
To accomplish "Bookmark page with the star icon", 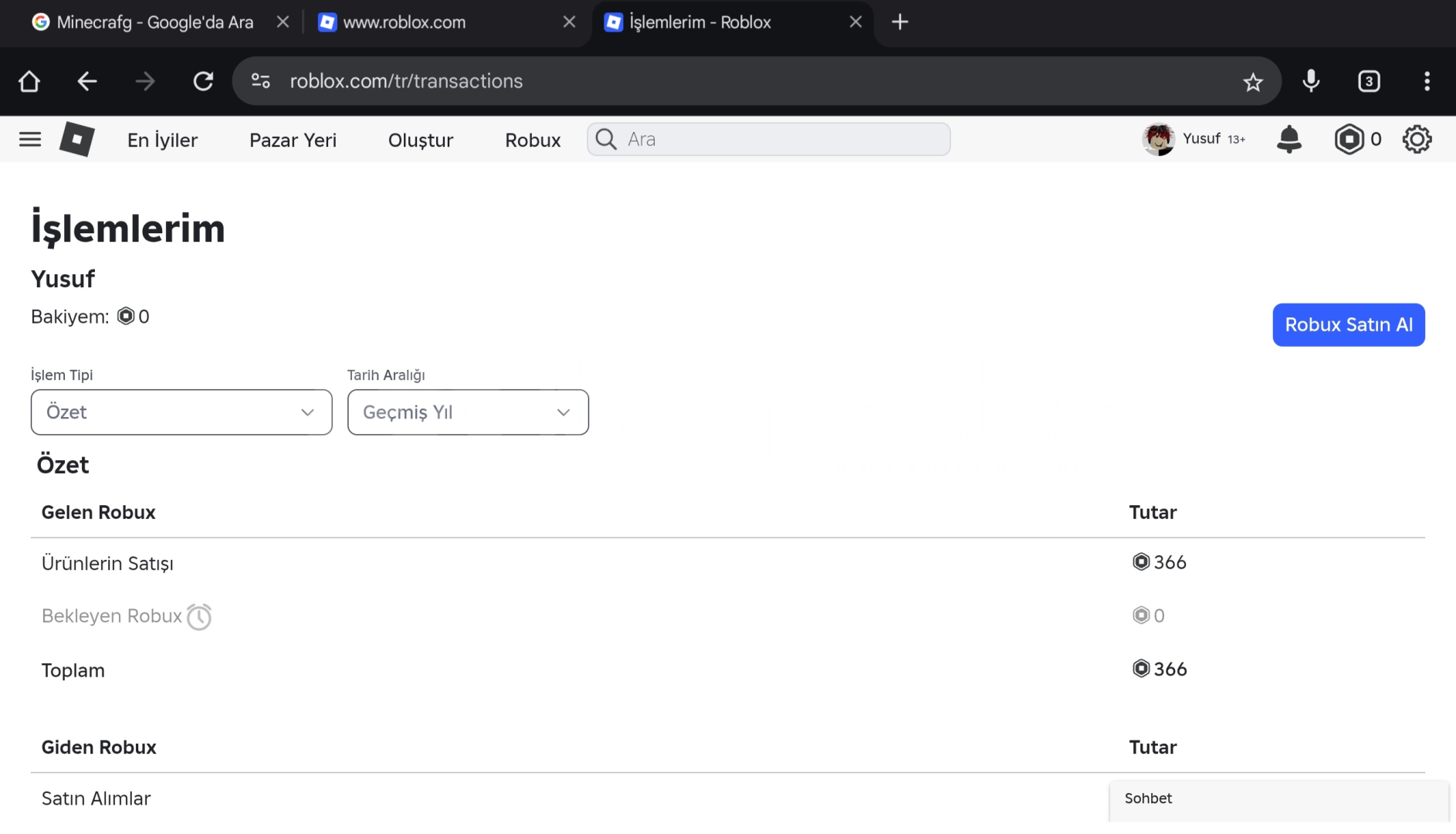I will (x=1253, y=82).
